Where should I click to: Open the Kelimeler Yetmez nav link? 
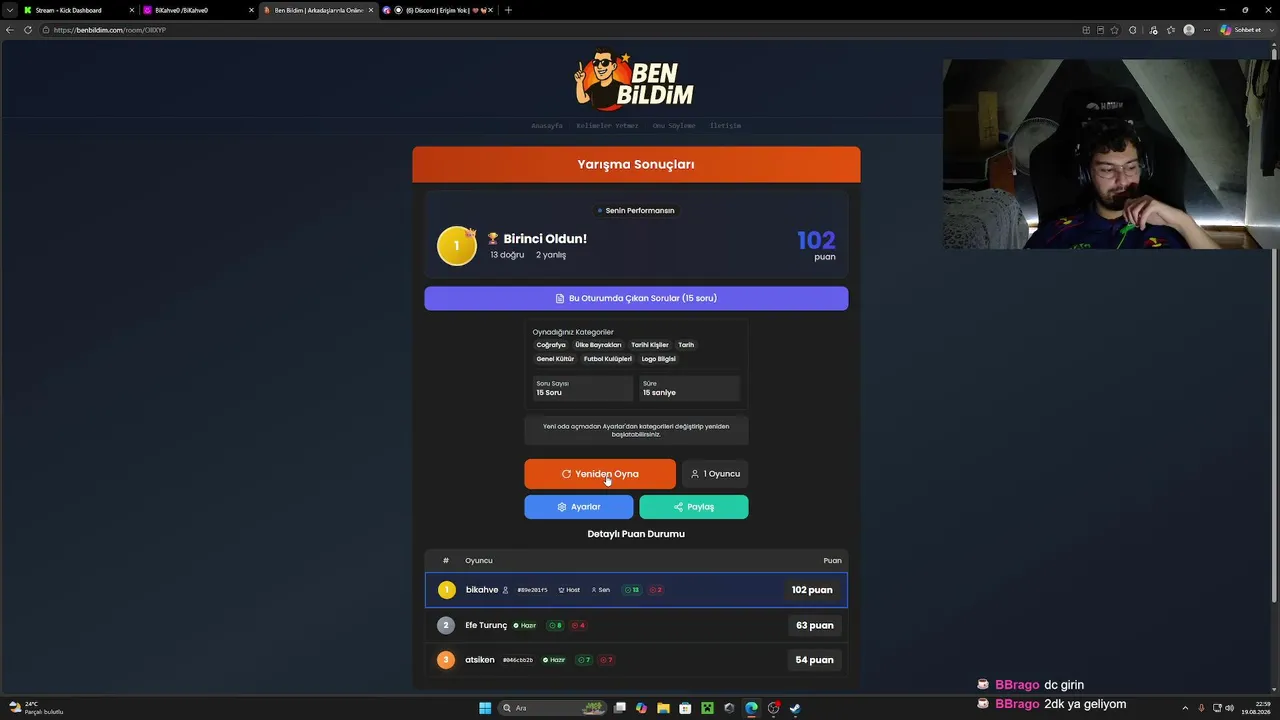(x=607, y=126)
